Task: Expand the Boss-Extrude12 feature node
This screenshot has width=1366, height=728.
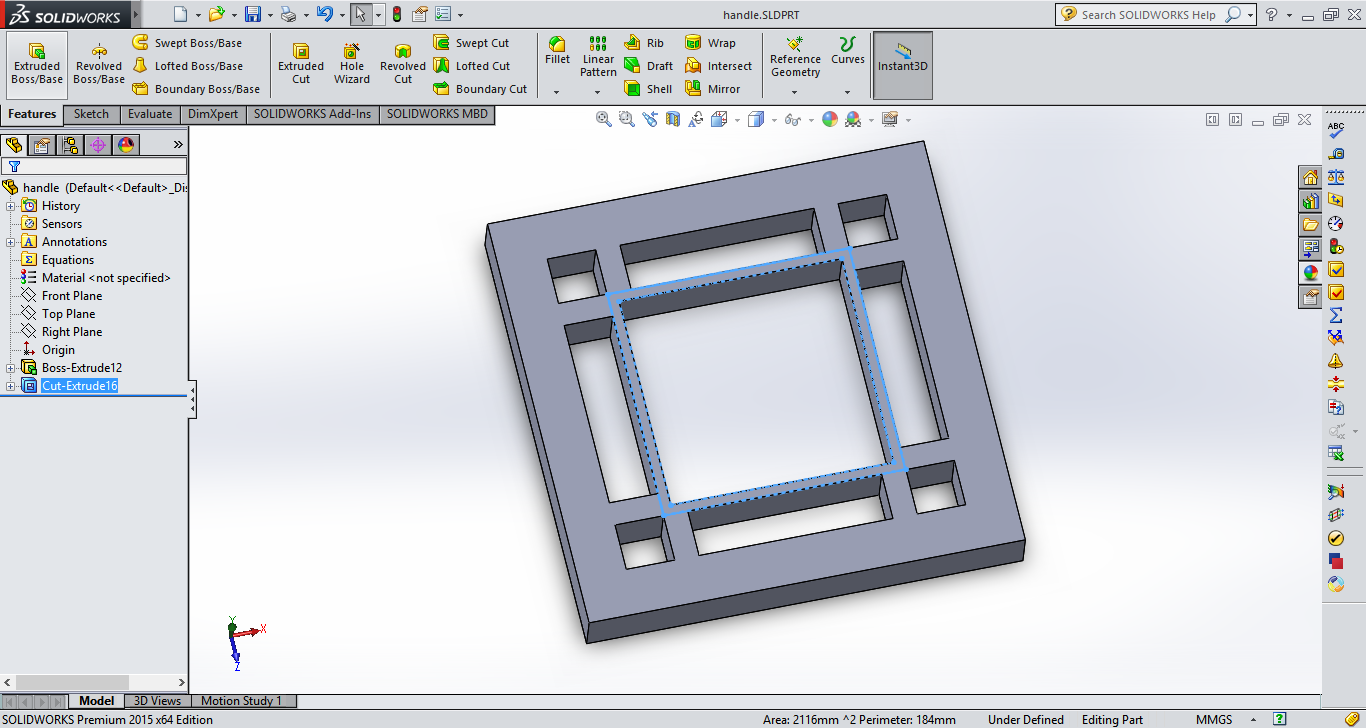Action: click(11, 368)
